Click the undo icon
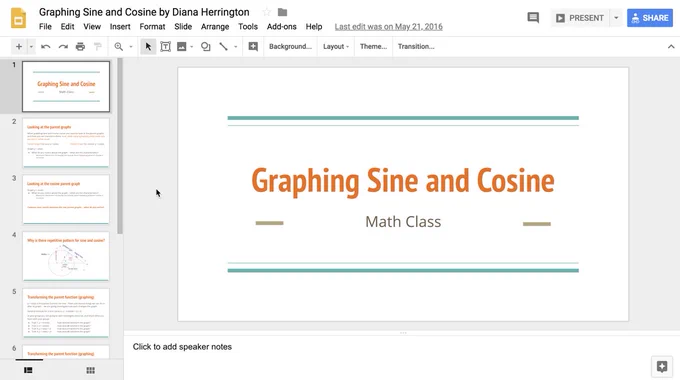The image size is (680, 380). point(46,46)
